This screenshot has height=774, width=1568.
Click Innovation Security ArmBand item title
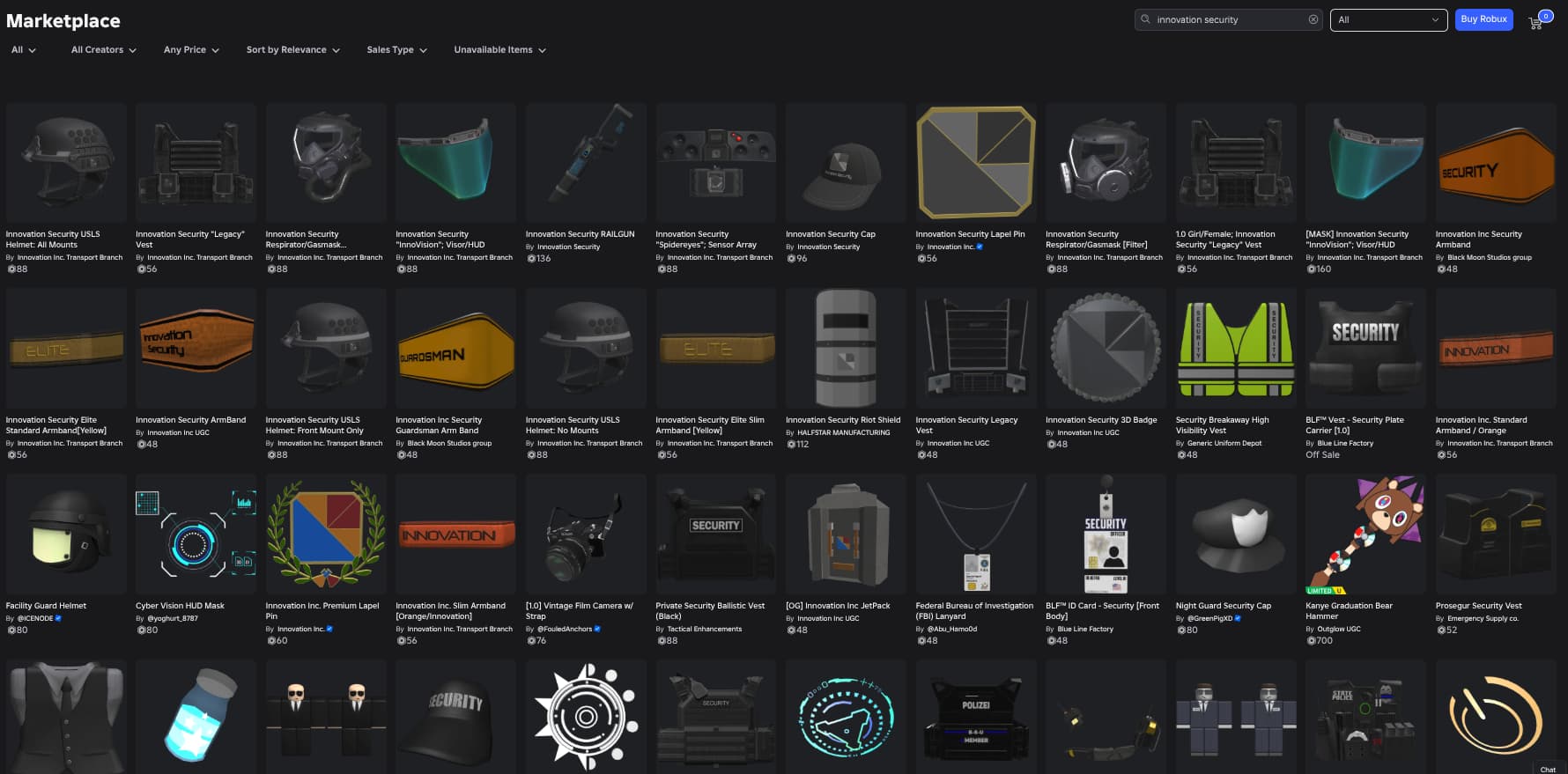click(191, 420)
